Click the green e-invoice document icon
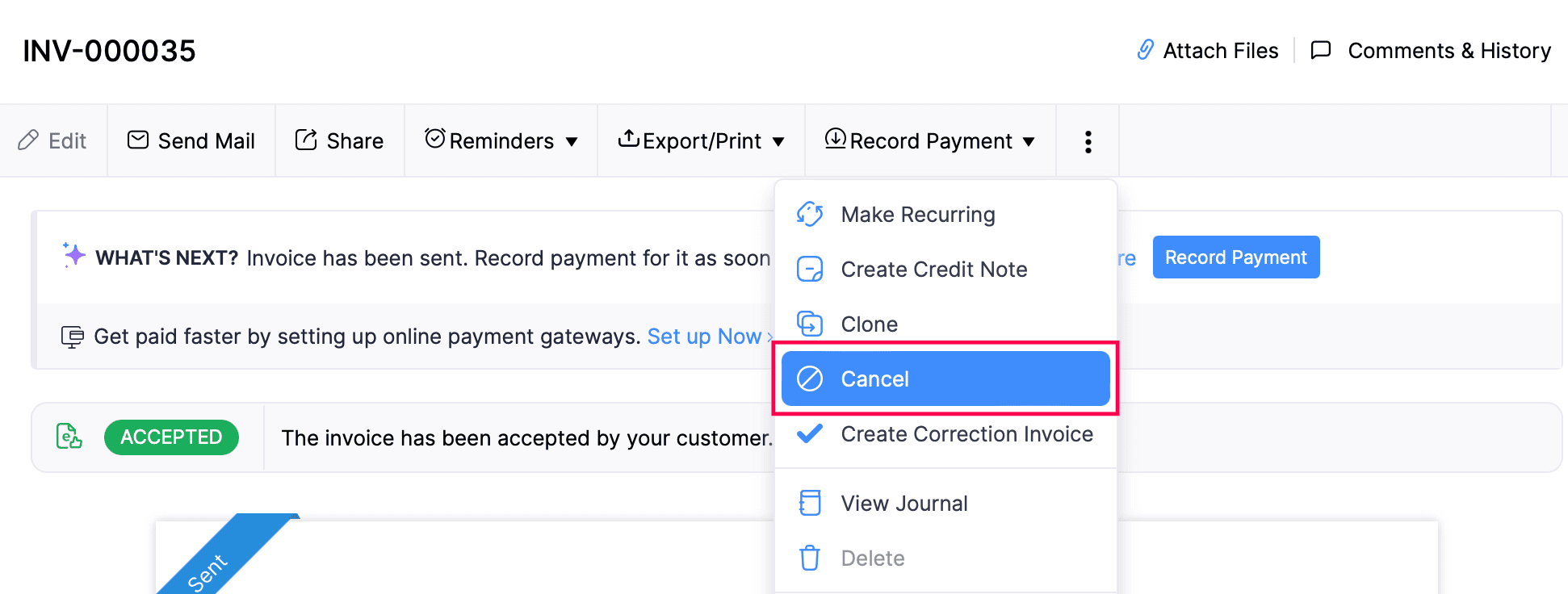This screenshot has height=594, width=1568. click(69, 437)
